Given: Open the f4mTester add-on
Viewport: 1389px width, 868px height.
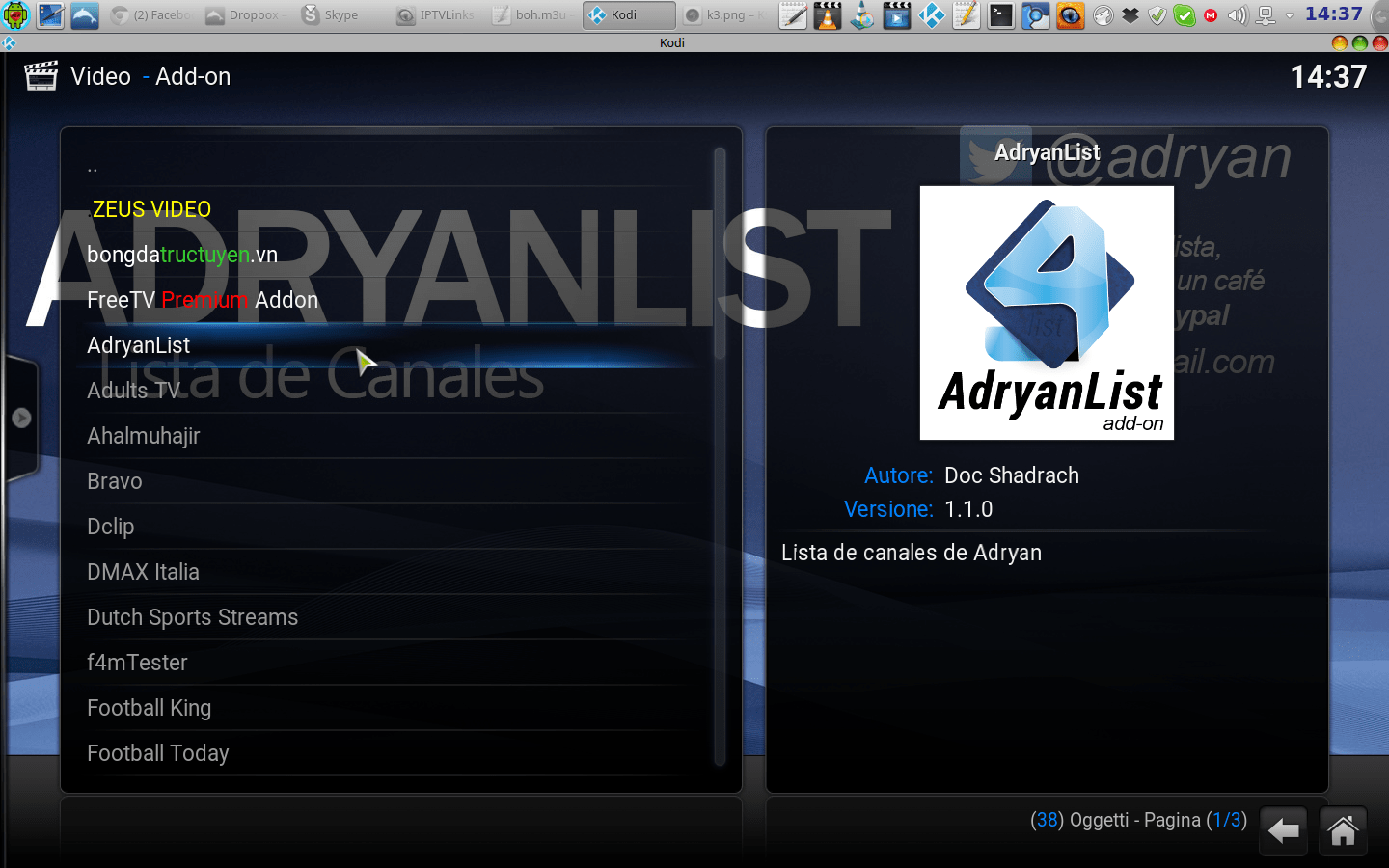Looking at the screenshot, I should coord(390,663).
